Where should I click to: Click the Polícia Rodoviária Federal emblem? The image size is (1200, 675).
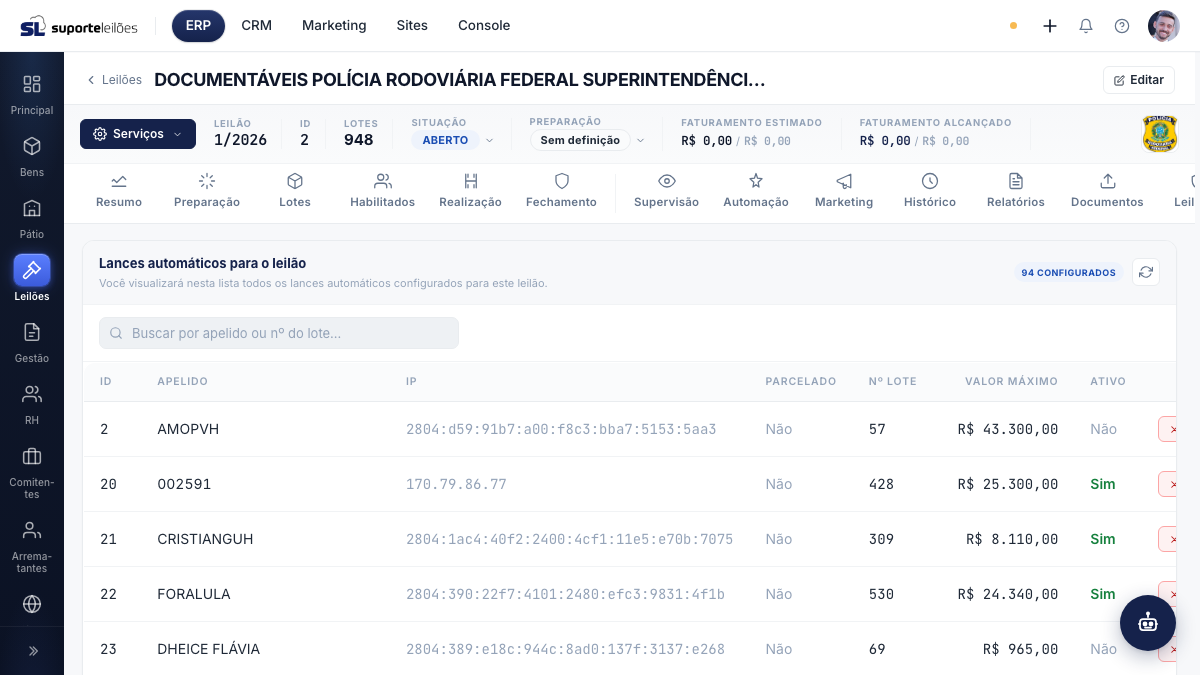[1160, 134]
